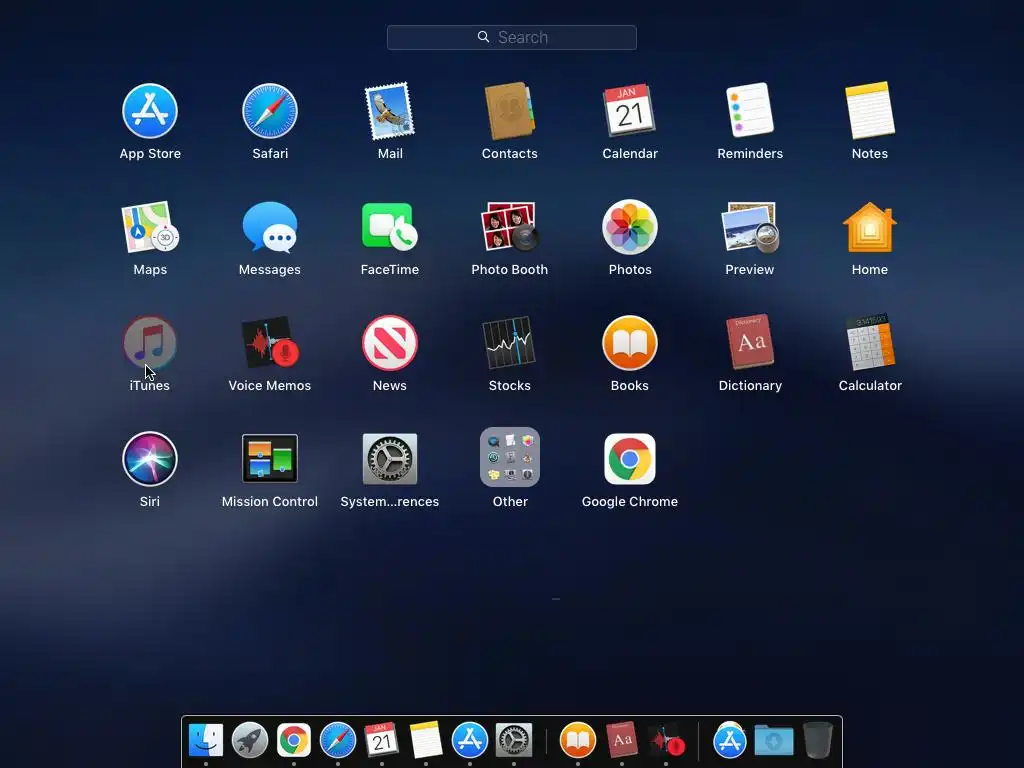This screenshot has width=1024, height=768.
Task: Open System Preferences gear in the Dock
Action: point(514,741)
